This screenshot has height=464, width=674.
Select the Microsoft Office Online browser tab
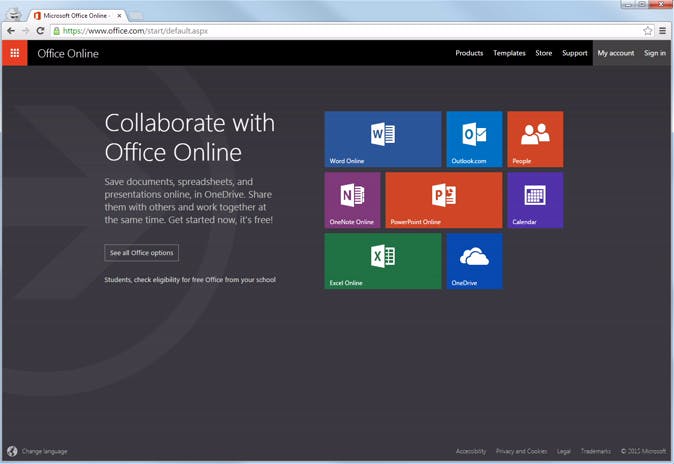pyautogui.click(x=77, y=15)
